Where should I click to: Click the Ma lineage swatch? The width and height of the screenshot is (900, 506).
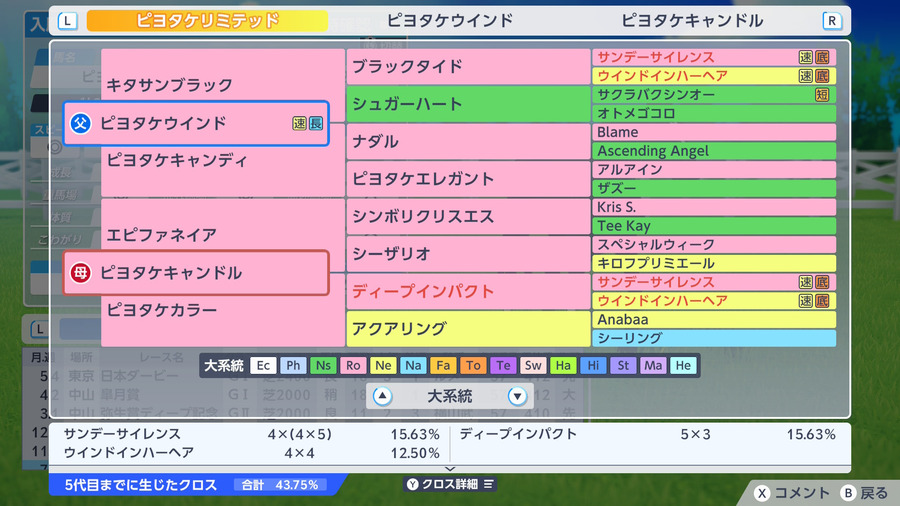[x=653, y=365]
